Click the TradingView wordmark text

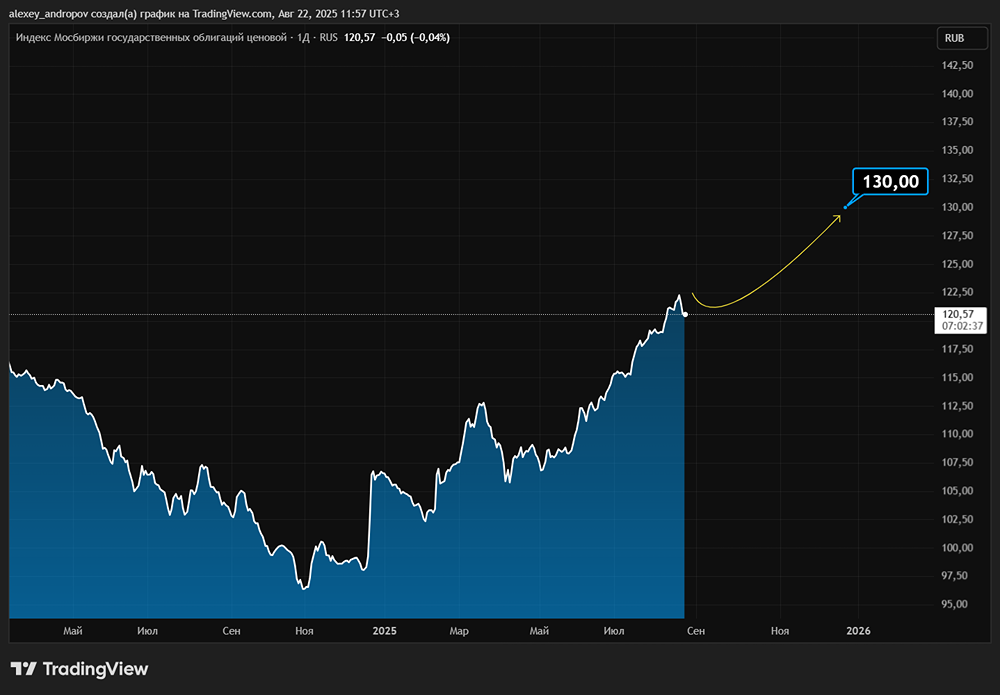coord(95,669)
